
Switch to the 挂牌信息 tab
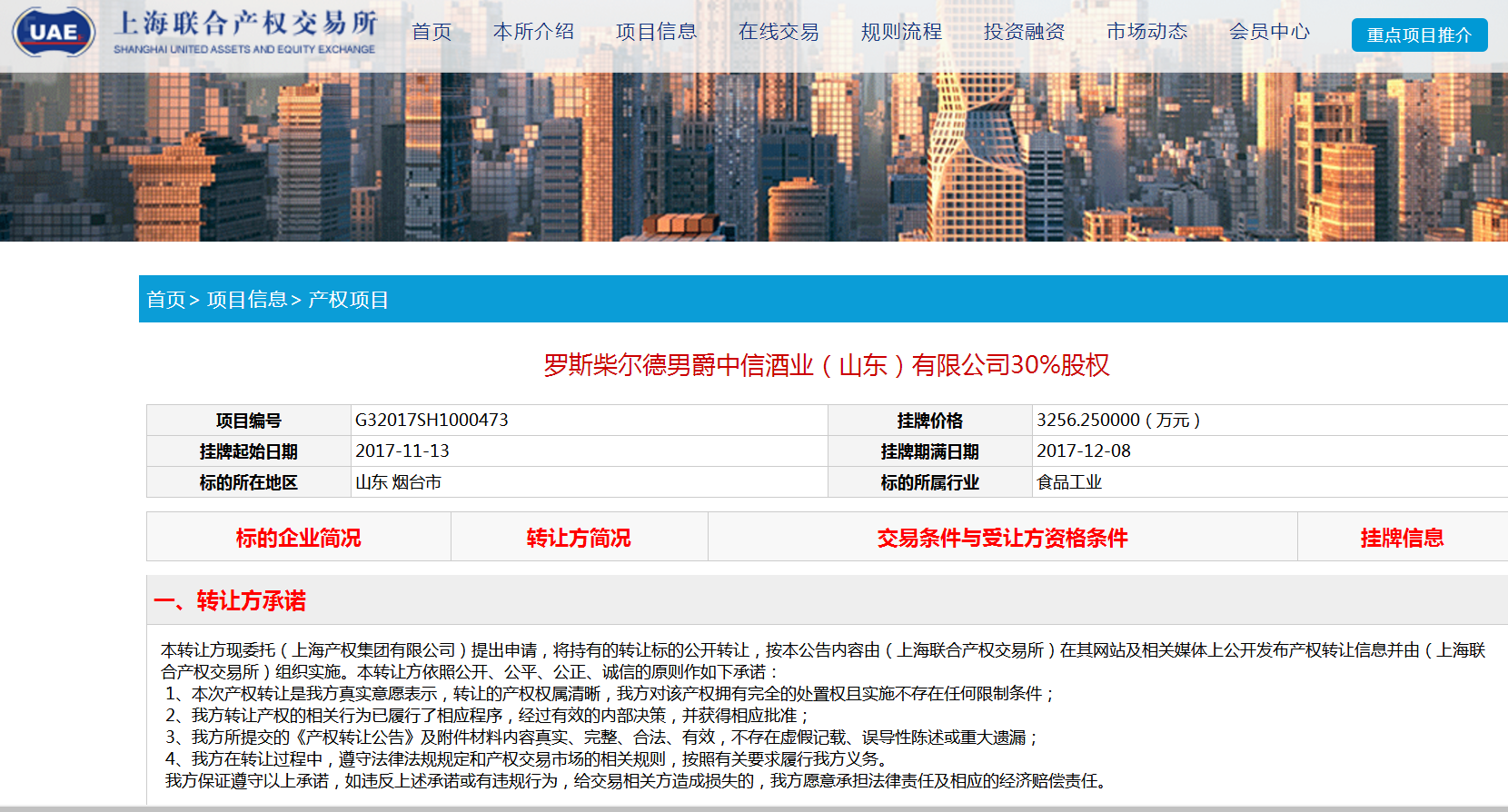coord(1403,538)
